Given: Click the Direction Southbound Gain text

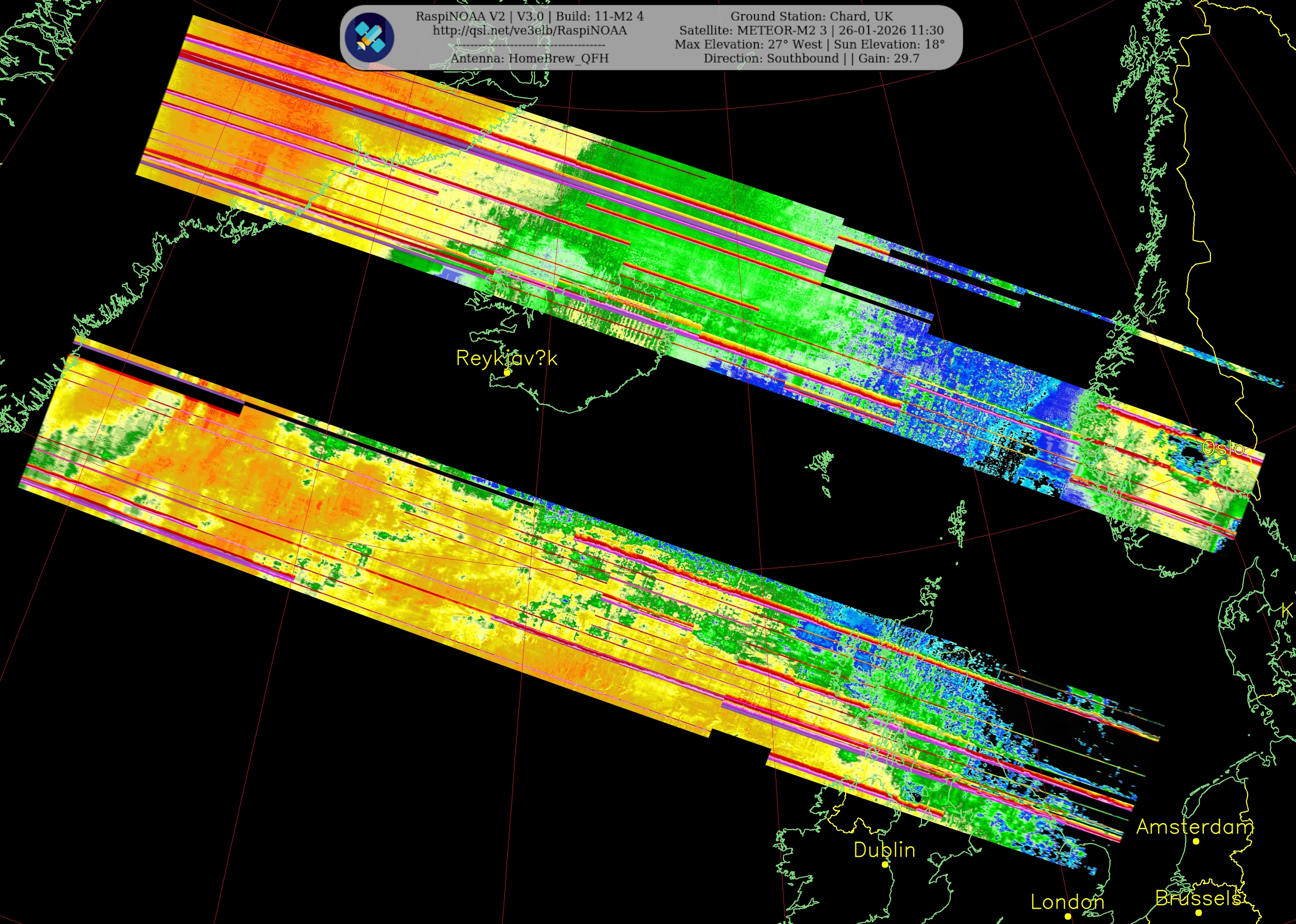Looking at the screenshot, I should click(811, 58).
